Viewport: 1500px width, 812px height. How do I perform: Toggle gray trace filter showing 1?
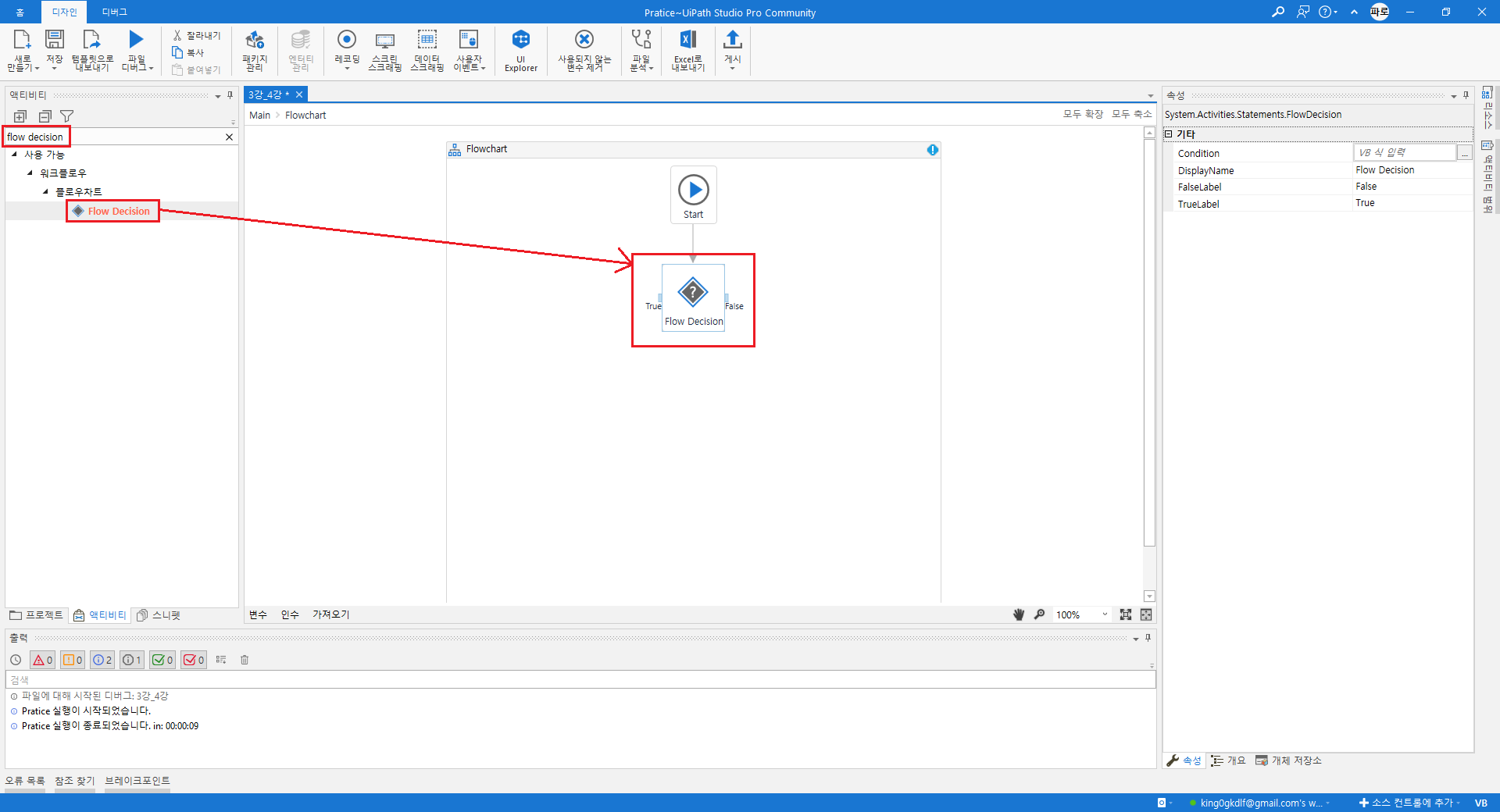(132, 660)
